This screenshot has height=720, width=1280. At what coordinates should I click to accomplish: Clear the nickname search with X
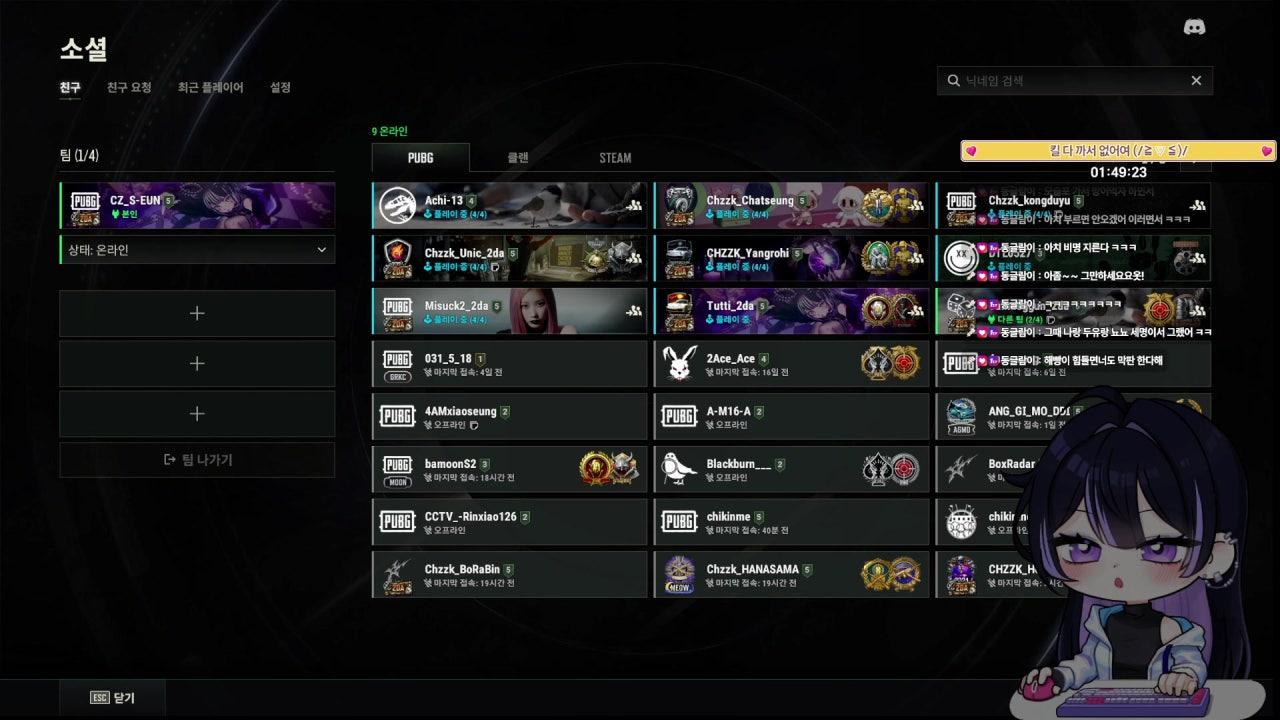click(x=1196, y=81)
